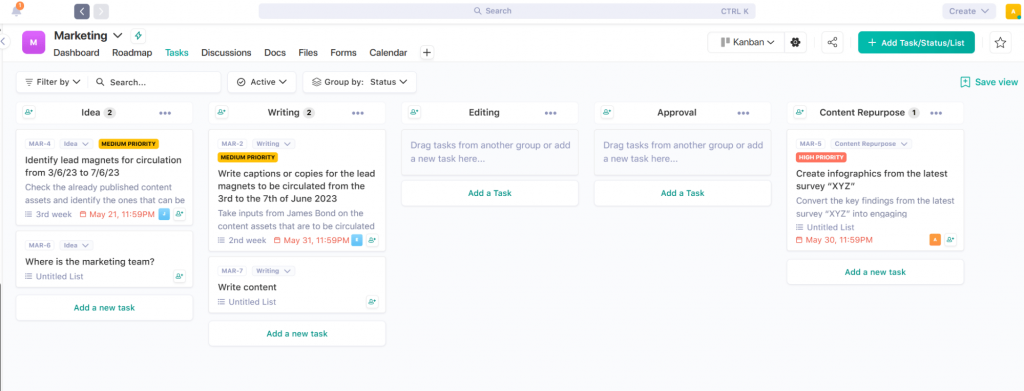Click the Add Task/Status/List button
Viewport: 1024px width, 391px height.
click(916, 42)
